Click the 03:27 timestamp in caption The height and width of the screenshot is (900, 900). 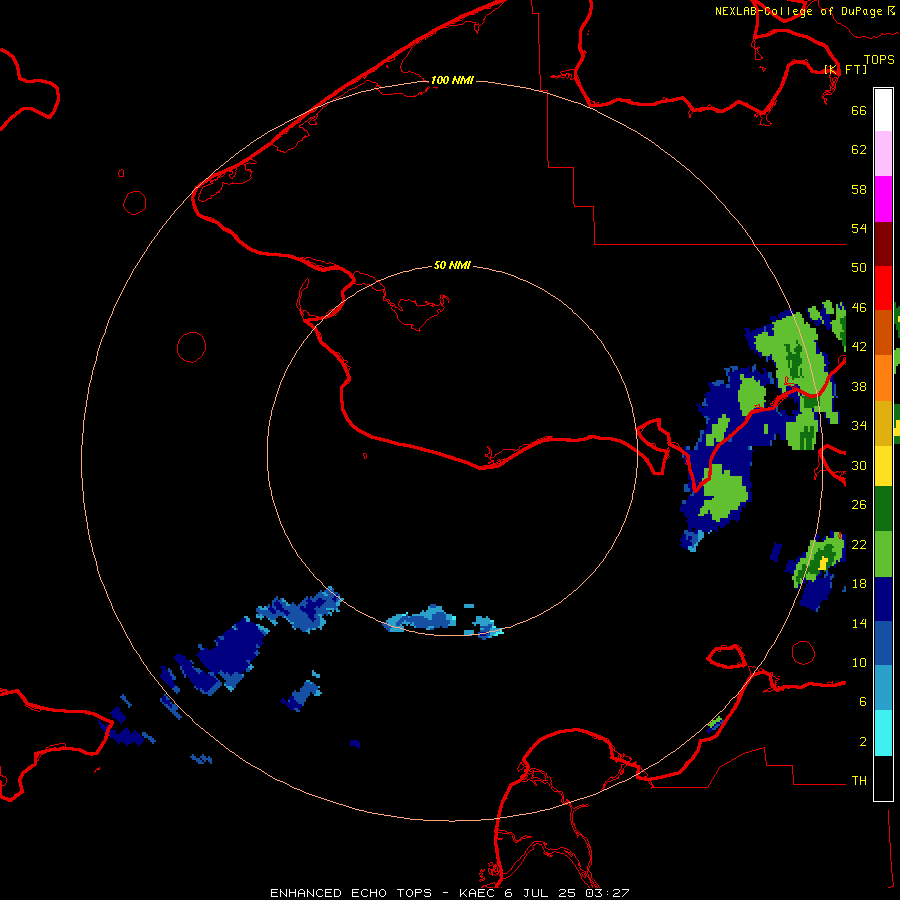[x=607, y=893]
